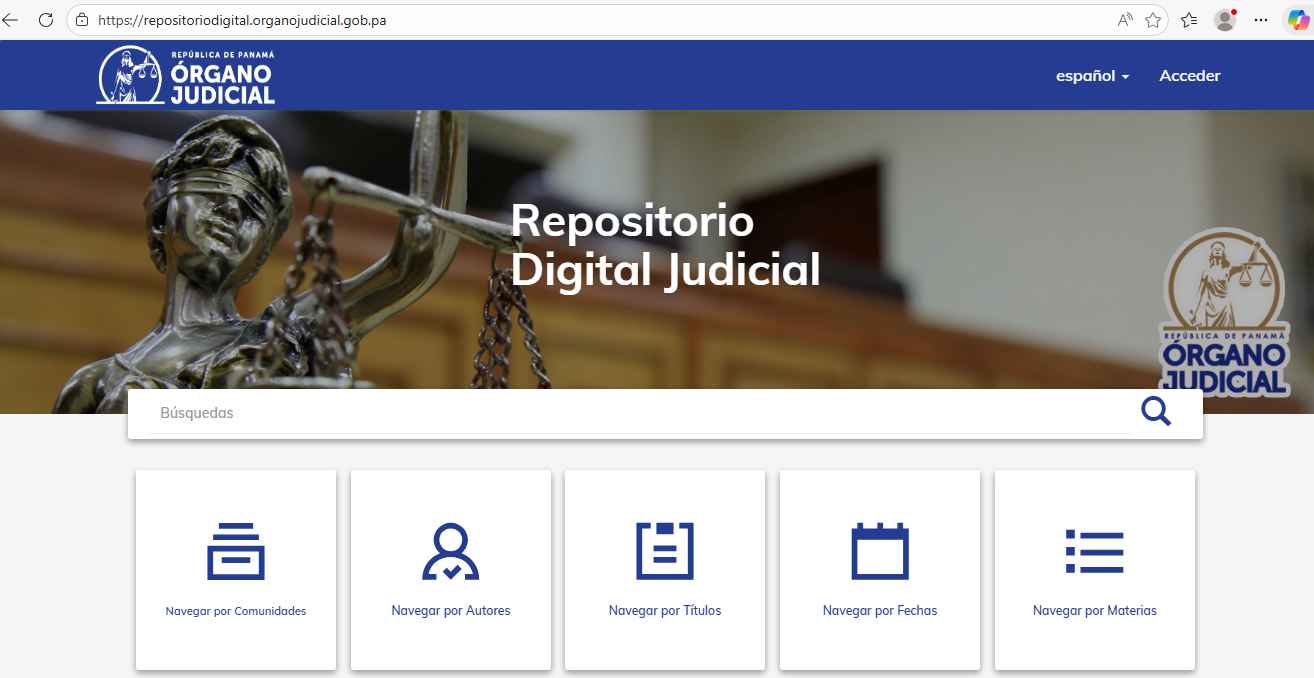Open the Fechas calendar icon
This screenshot has width=1314, height=678.
tap(879, 551)
